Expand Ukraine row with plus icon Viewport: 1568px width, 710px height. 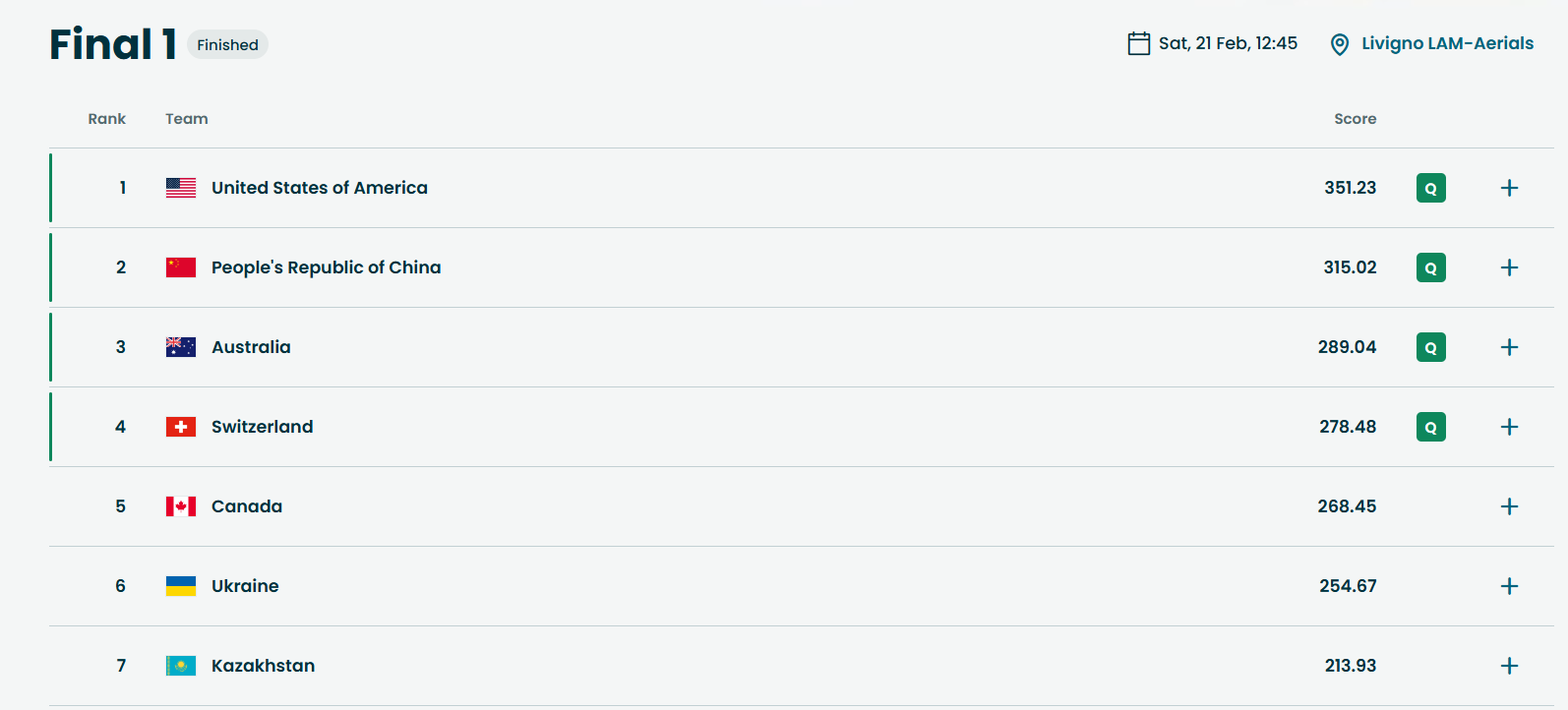tap(1509, 586)
